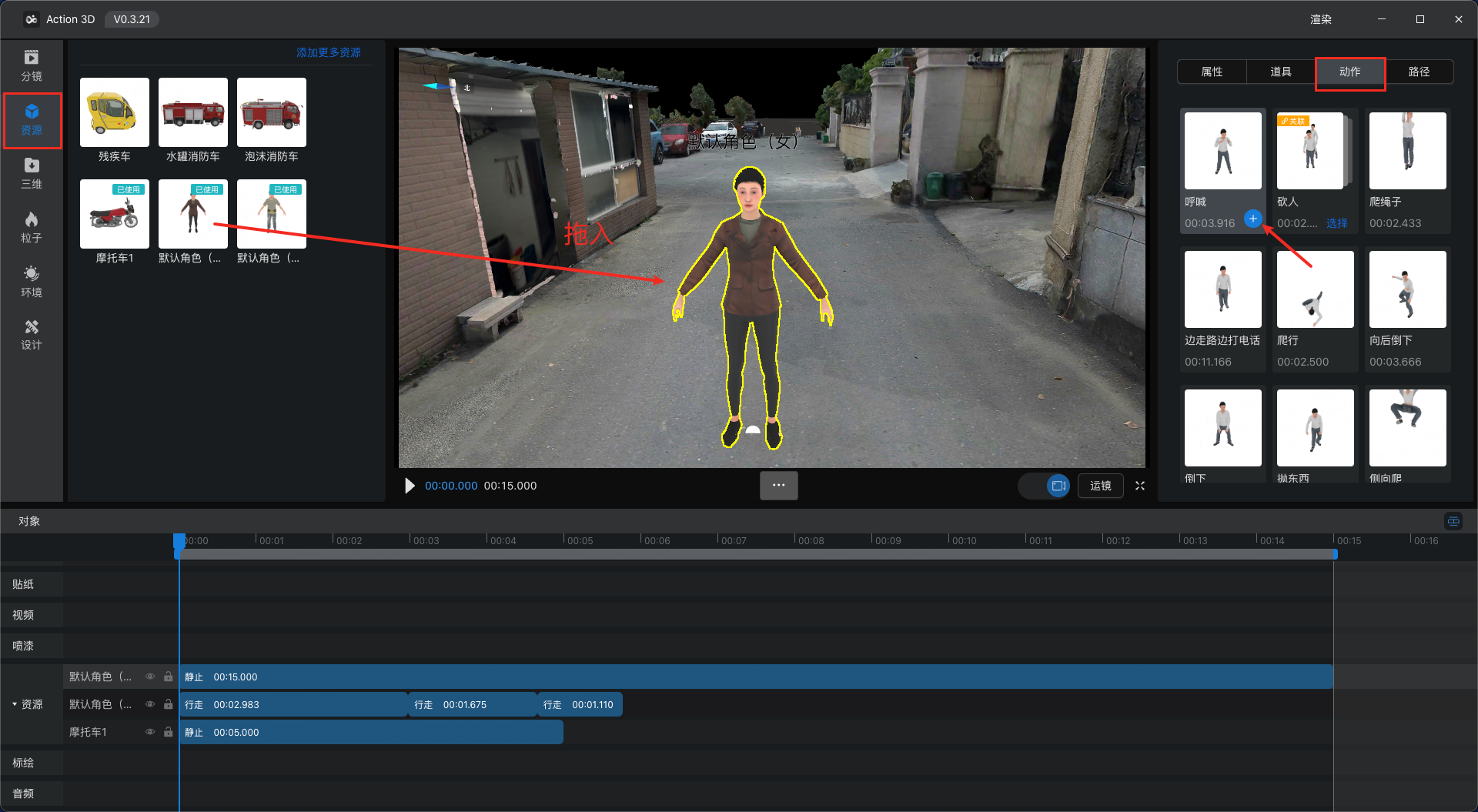Click the current time 00:00.000 display
1478x812 pixels.
tap(451, 486)
